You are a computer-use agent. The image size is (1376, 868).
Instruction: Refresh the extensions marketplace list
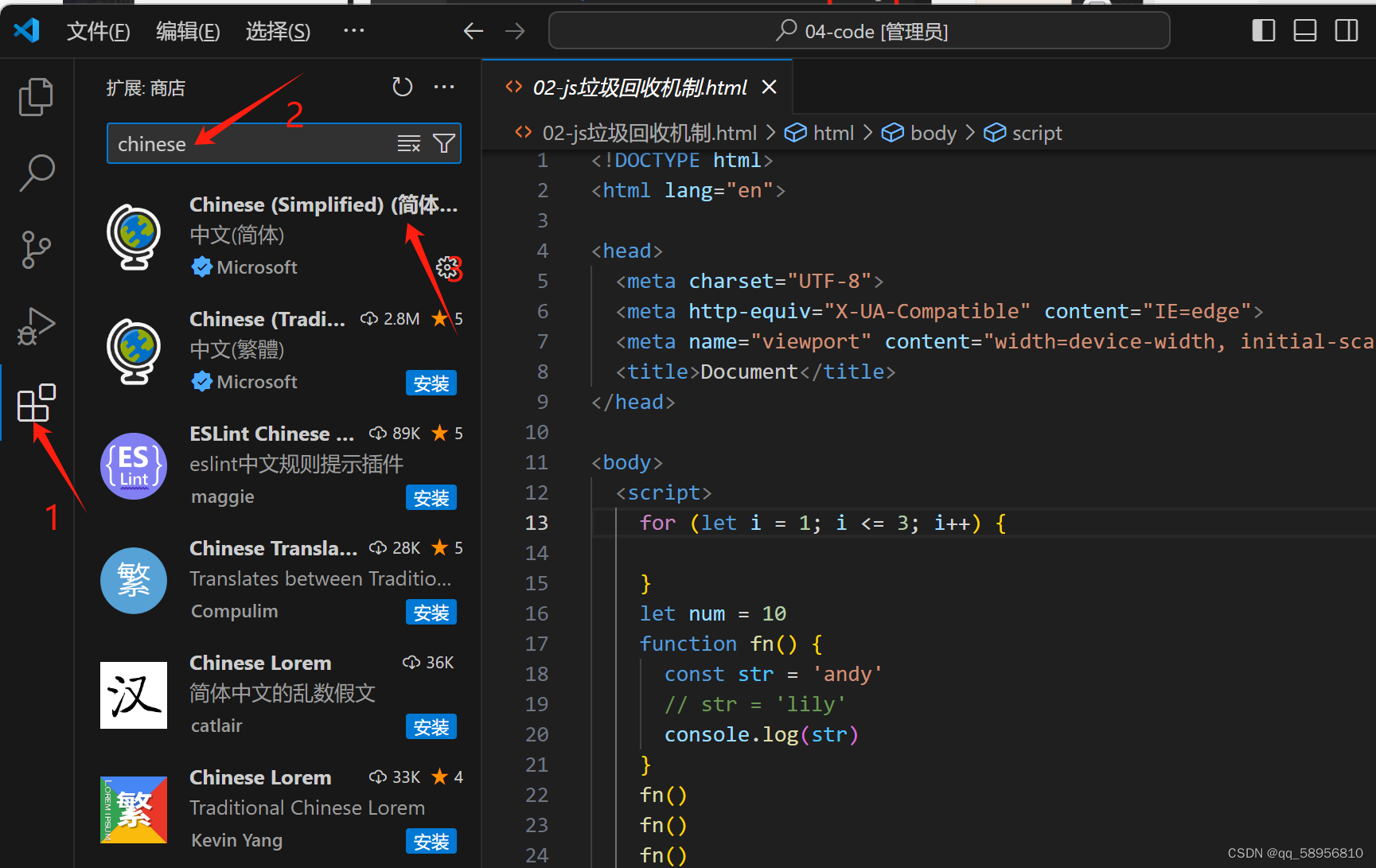click(x=403, y=87)
